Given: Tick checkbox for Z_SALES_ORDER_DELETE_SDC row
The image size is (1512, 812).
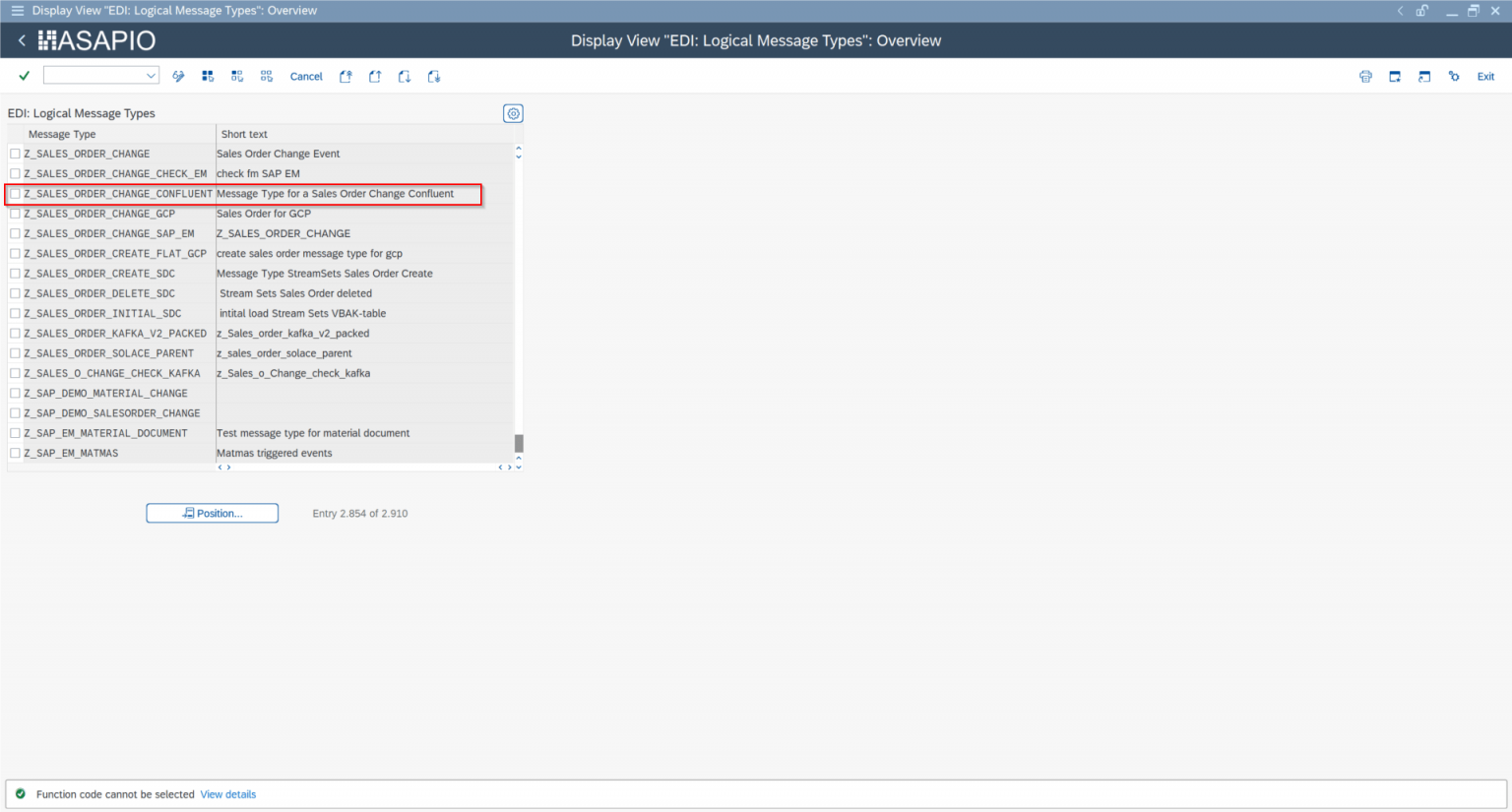Looking at the screenshot, I should pos(15,293).
